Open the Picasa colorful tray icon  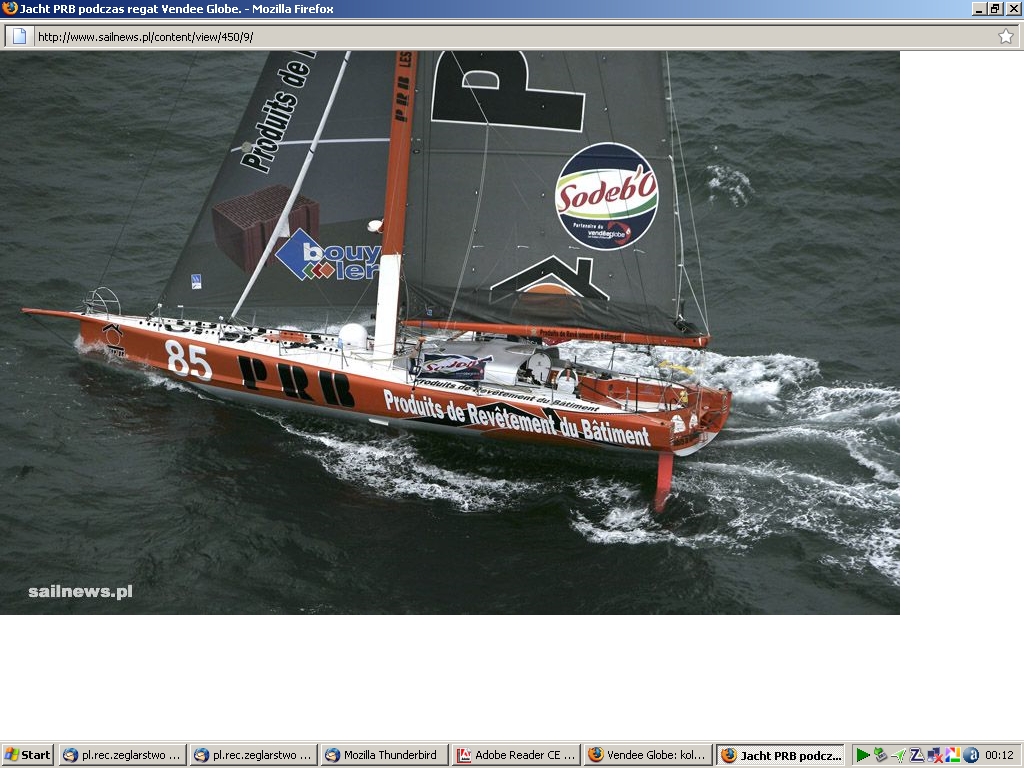point(952,755)
